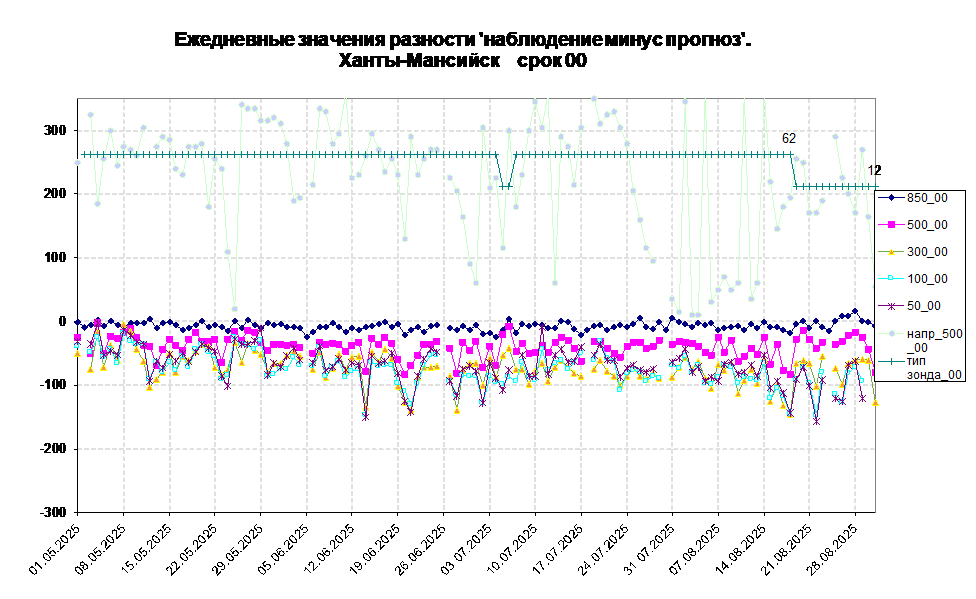Click the cut-off data label at the right edge
Image resolution: width=976 pixels, height=599 pixels.
pos(871,171)
